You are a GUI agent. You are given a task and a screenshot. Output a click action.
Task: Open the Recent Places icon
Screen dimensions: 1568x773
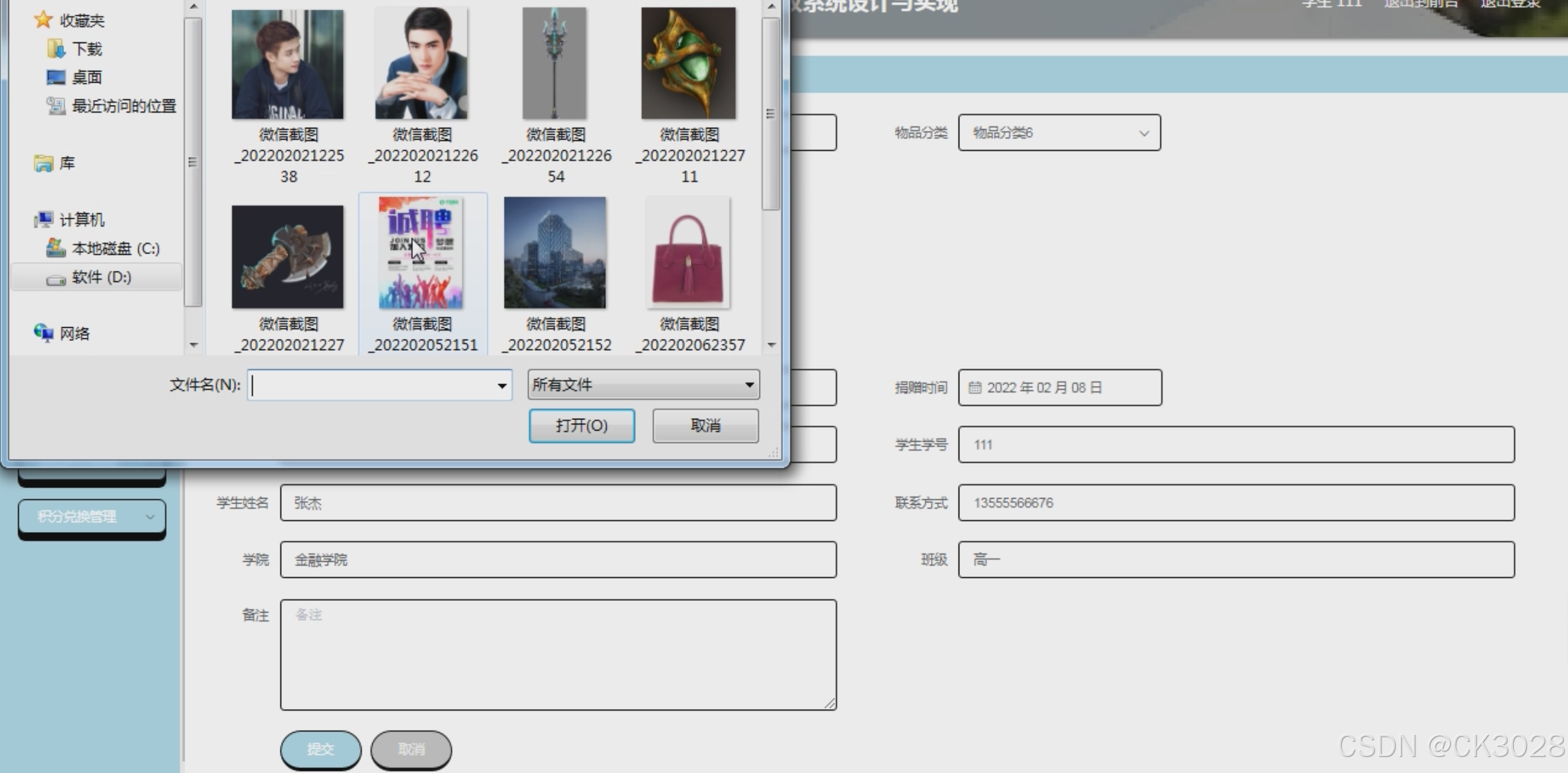click(x=56, y=106)
